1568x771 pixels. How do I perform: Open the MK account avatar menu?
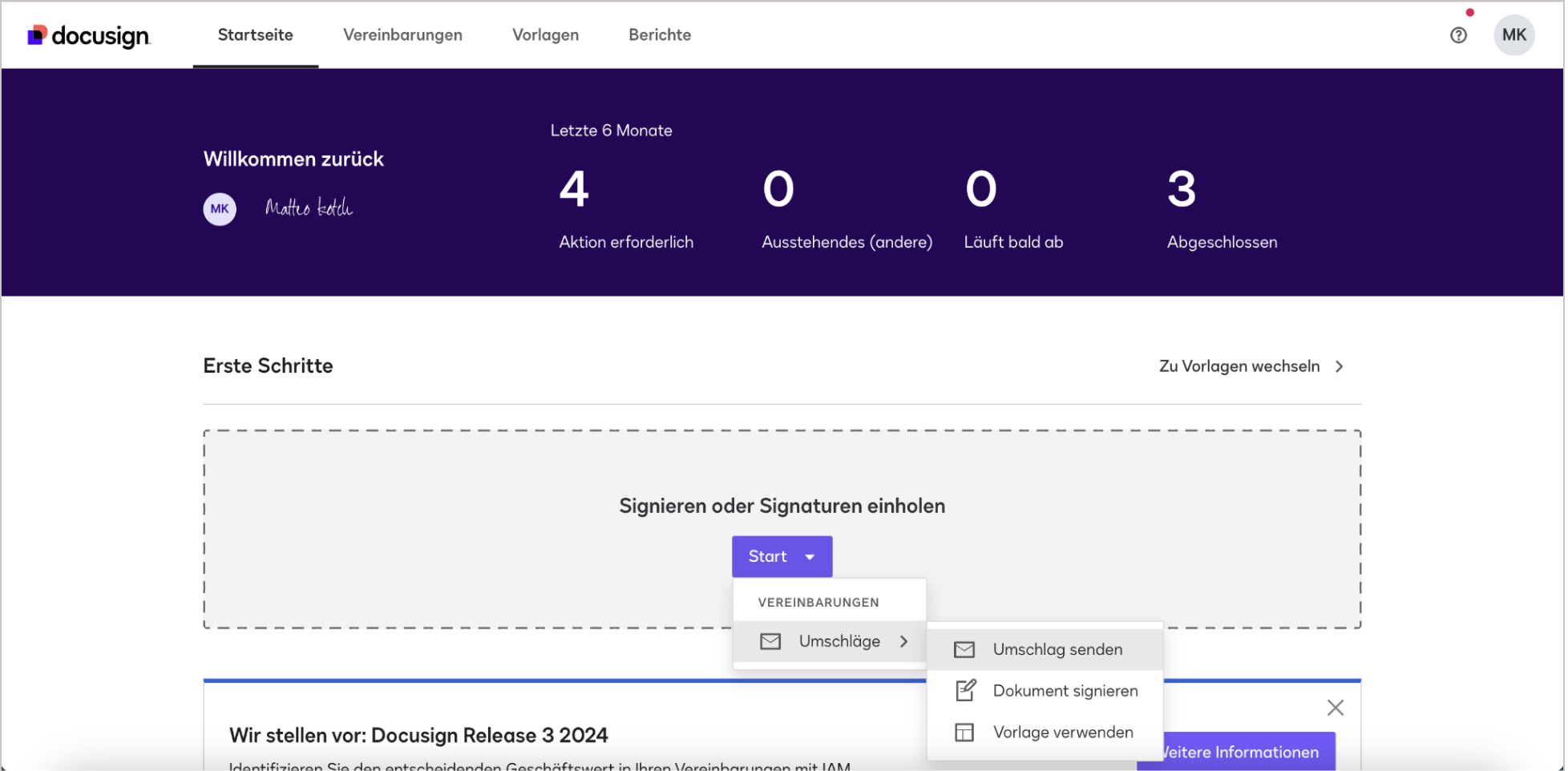[1513, 35]
